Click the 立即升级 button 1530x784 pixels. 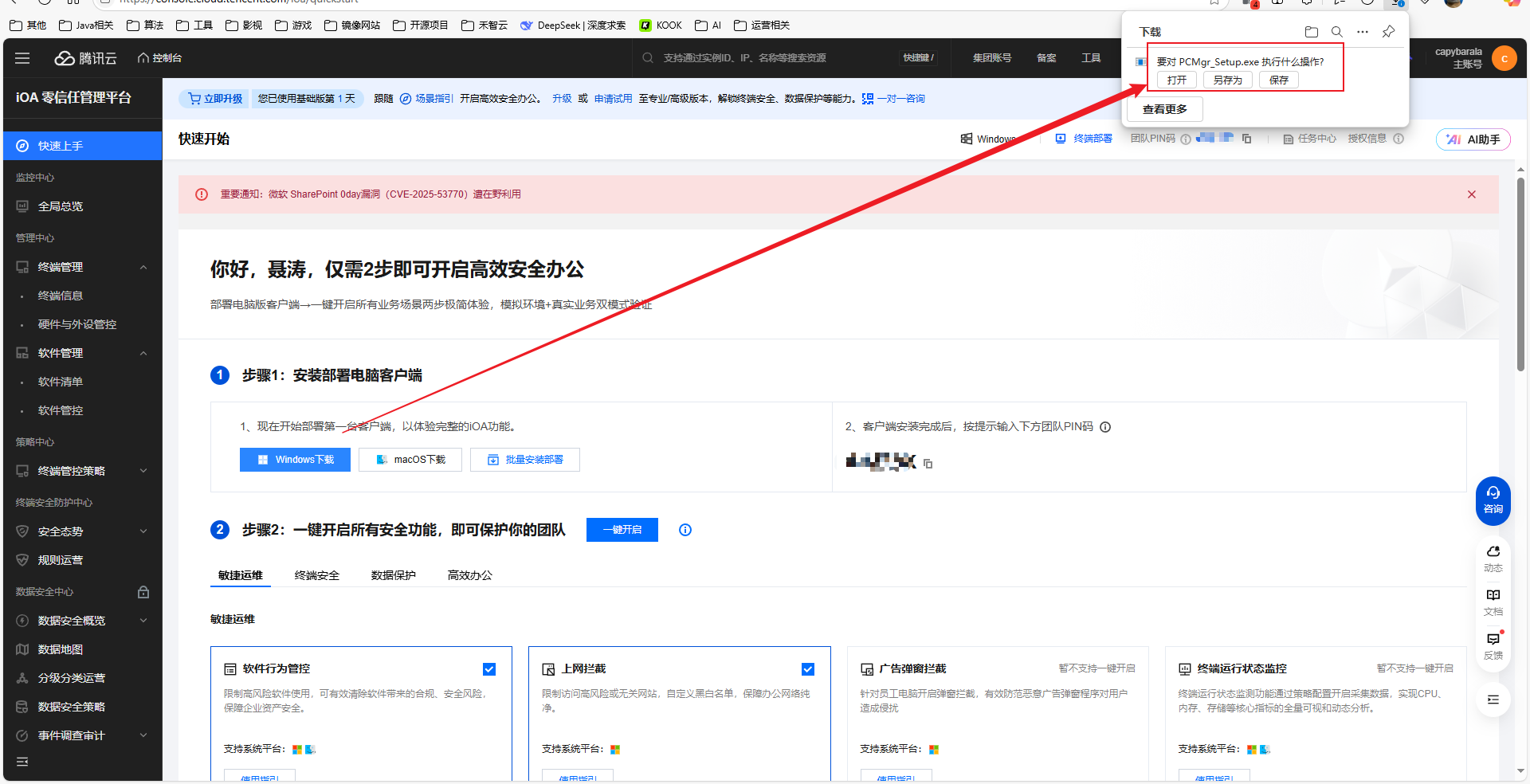click(x=215, y=99)
